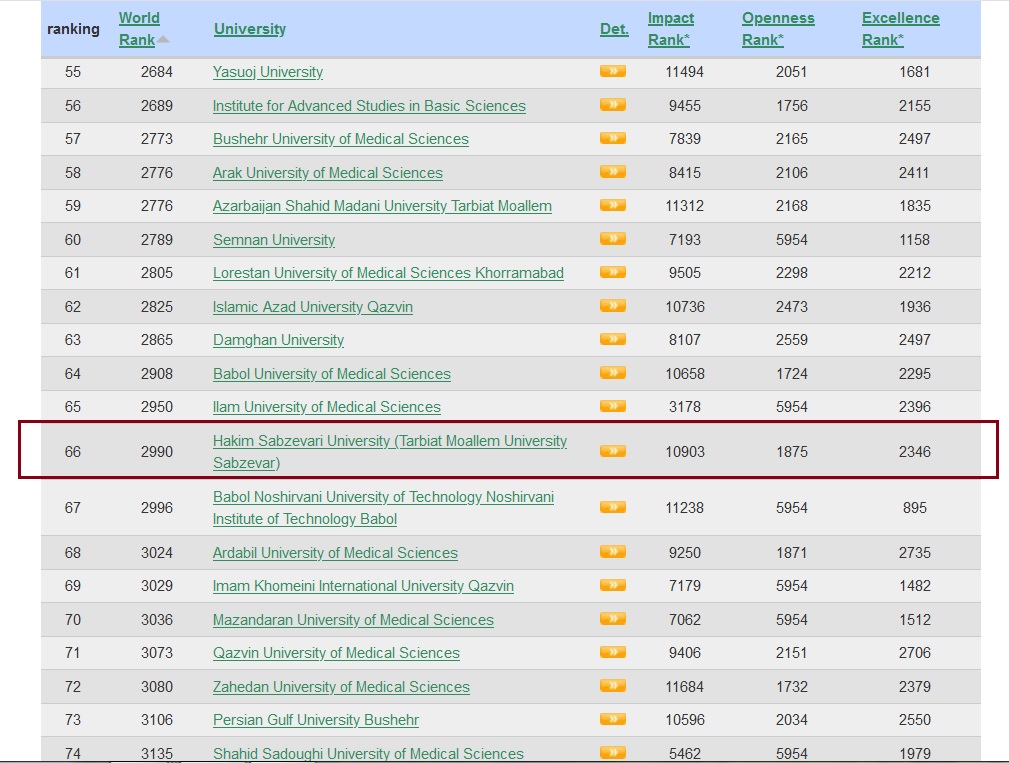Click details arrow for Bushehr University of Medical Sciences
Screen dimensions: 1009x763
613,138
